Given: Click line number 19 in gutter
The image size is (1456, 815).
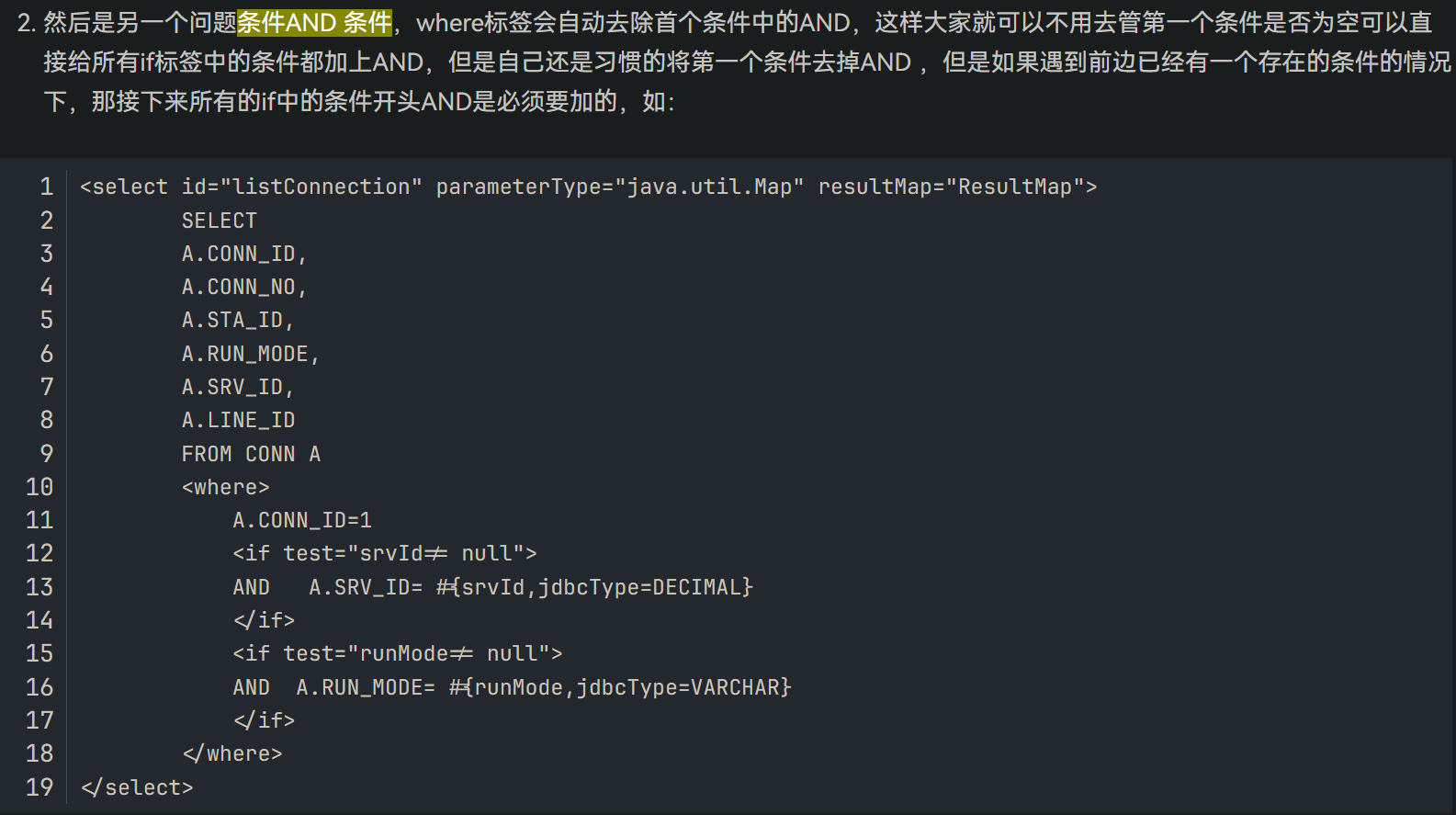Looking at the screenshot, I should pos(40,787).
